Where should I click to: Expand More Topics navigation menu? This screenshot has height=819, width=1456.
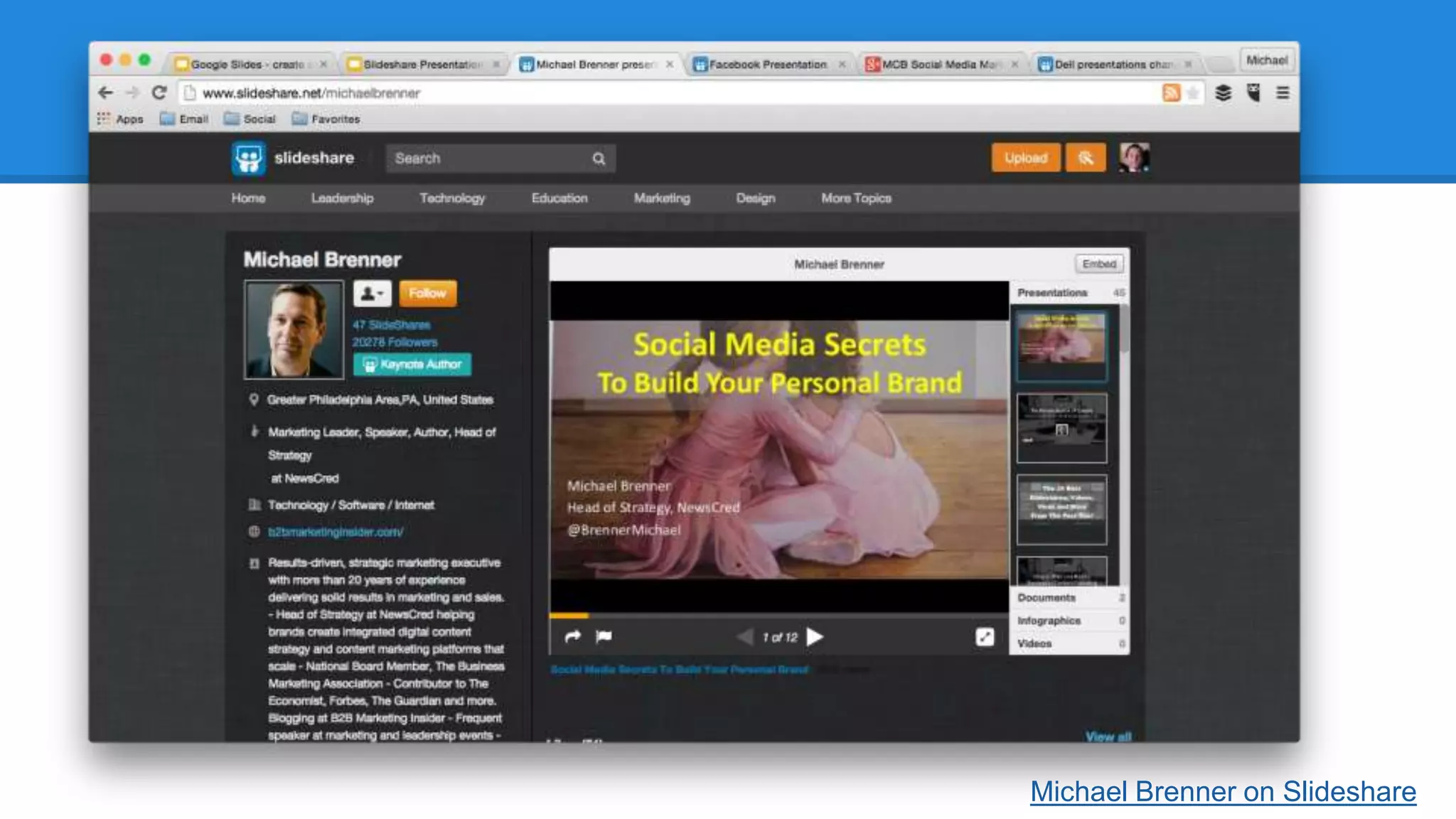click(x=856, y=198)
